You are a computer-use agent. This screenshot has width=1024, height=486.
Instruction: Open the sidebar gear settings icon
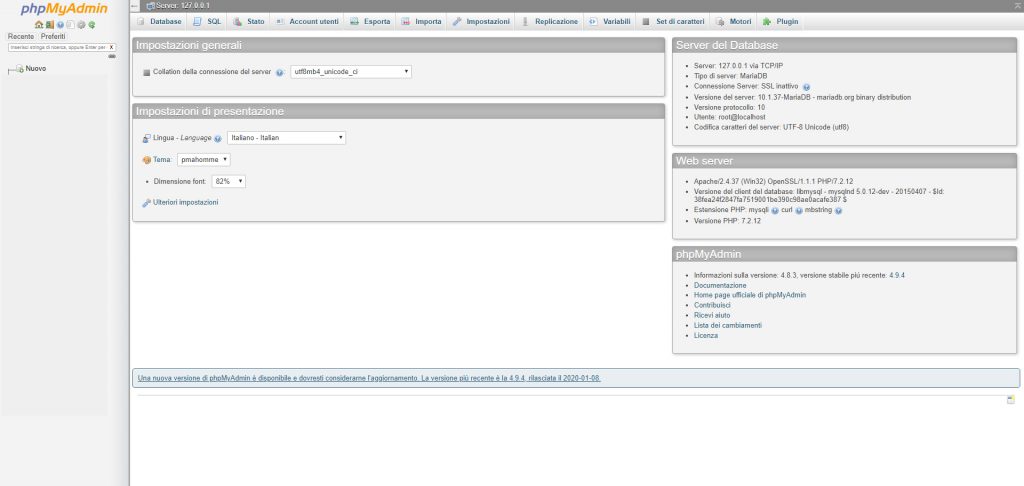pyautogui.click(x=81, y=24)
